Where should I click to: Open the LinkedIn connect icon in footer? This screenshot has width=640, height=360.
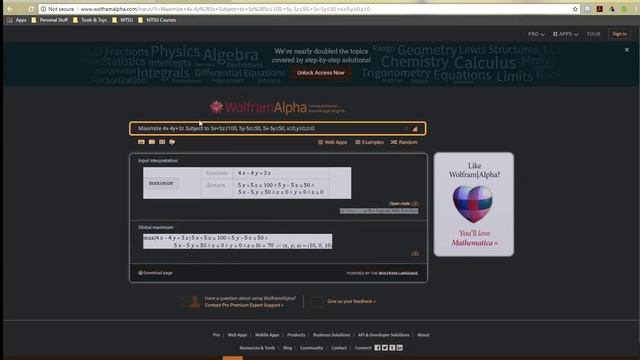pyautogui.click(x=400, y=348)
